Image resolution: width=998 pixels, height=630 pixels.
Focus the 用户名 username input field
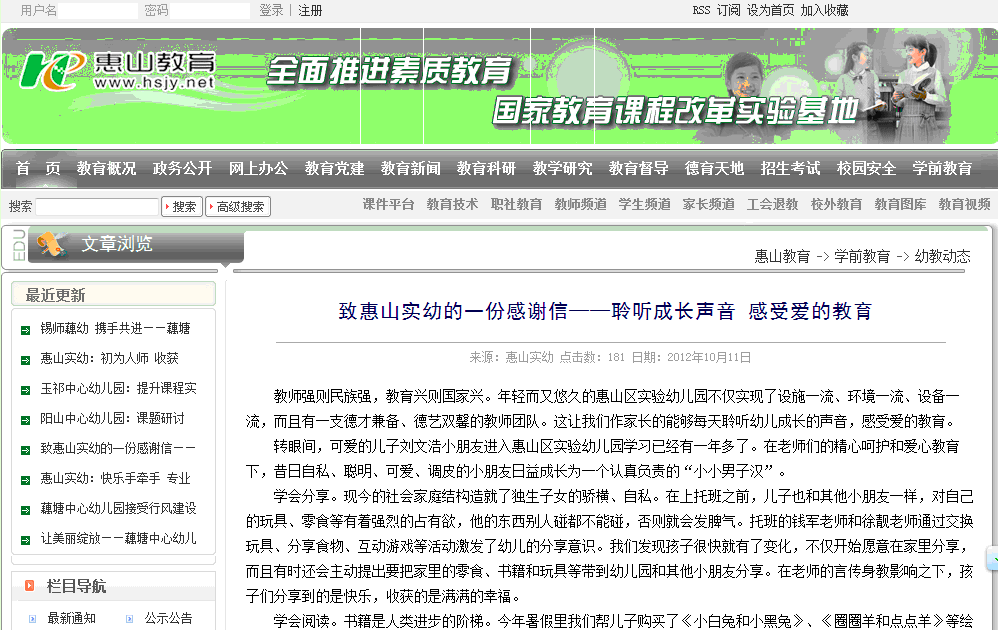point(97,10)
